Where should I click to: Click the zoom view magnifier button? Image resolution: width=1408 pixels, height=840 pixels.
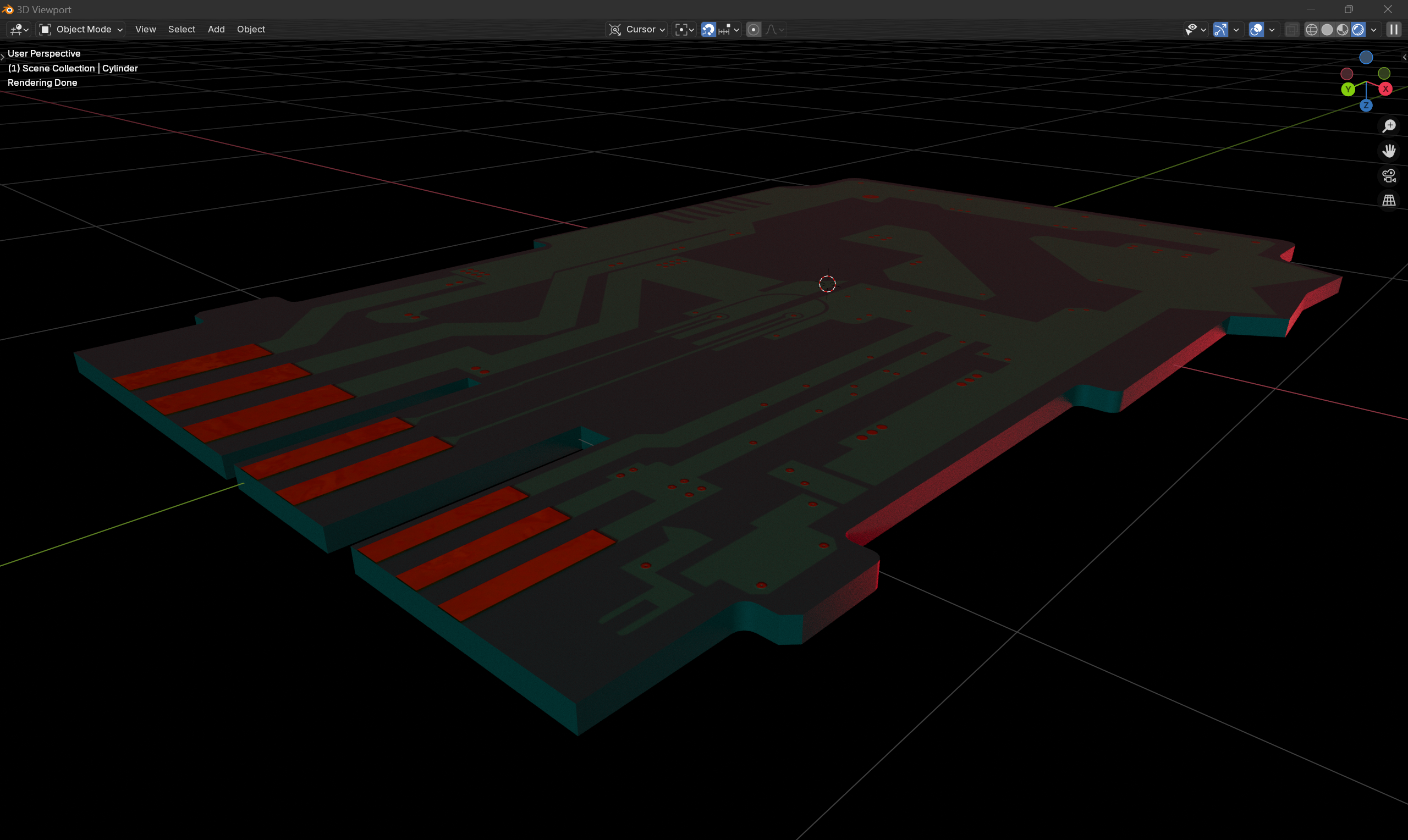[1389, 126]
